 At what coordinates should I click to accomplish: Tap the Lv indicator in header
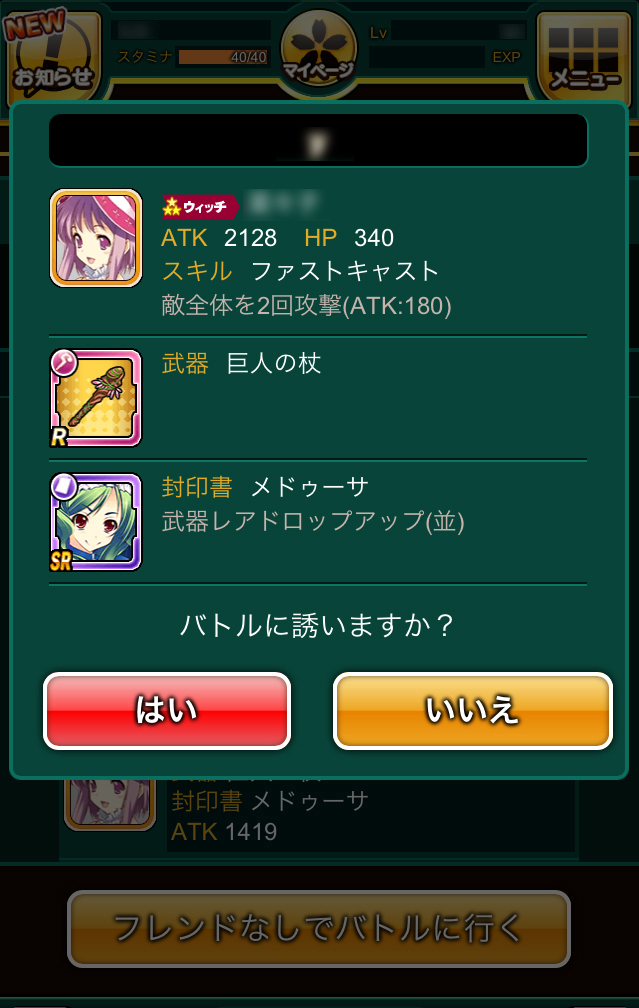[379, 32]
